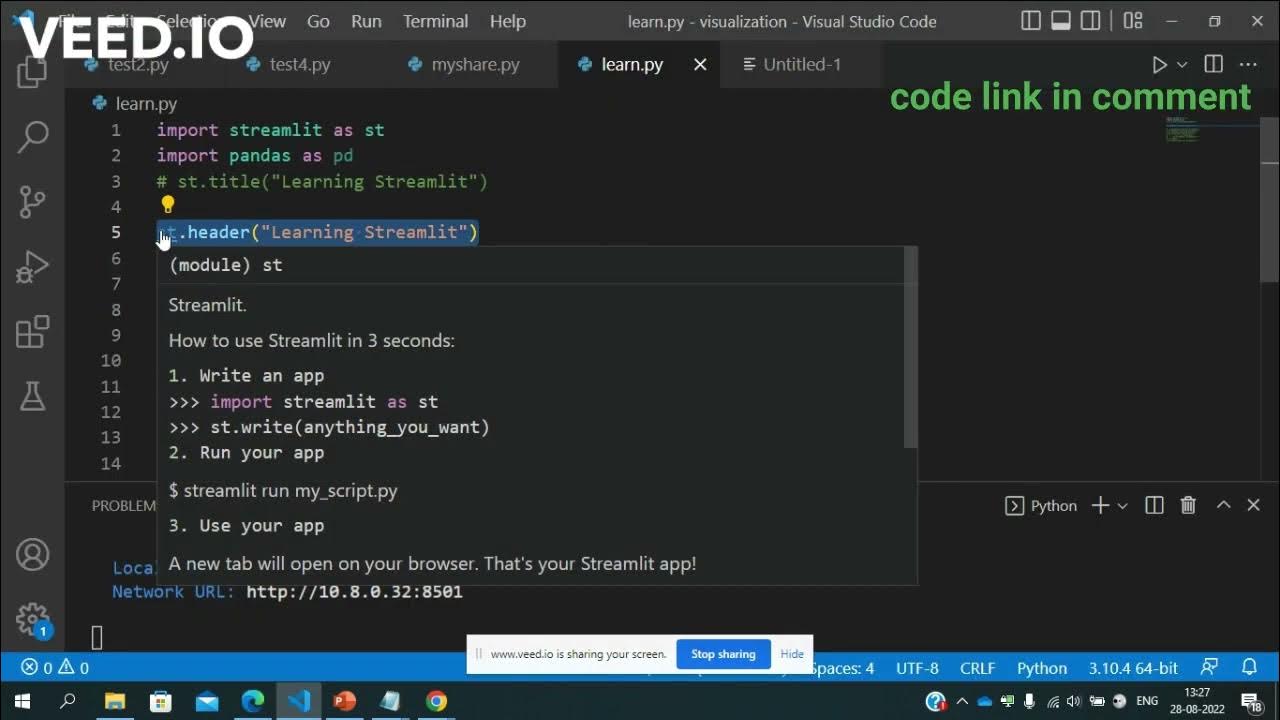The width and height of the screenshot is (1280, 720).
Task: Toggle the bottom panel layout
Action: coord(1061,21)
